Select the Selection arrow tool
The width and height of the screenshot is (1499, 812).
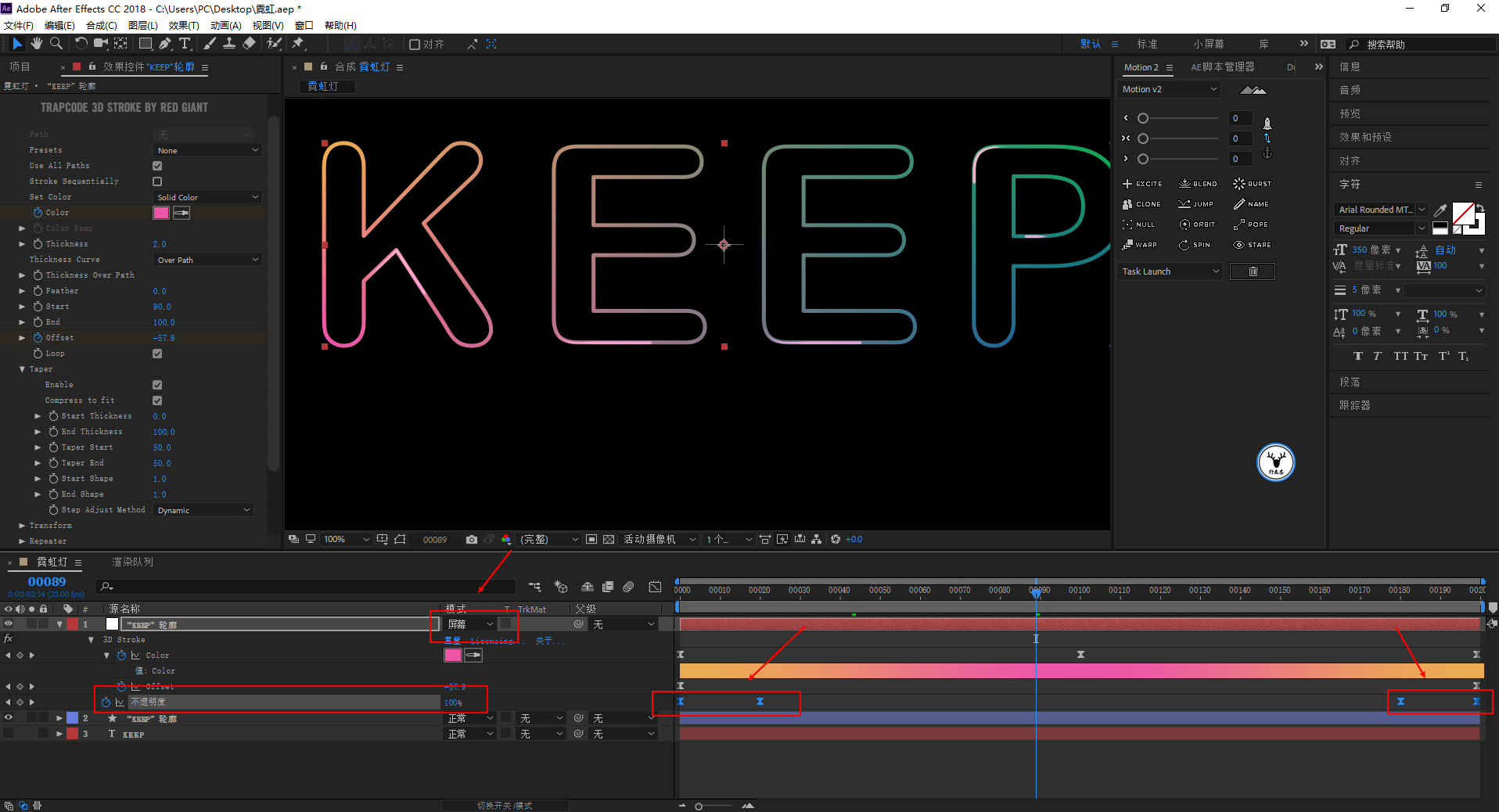[17, 44]
